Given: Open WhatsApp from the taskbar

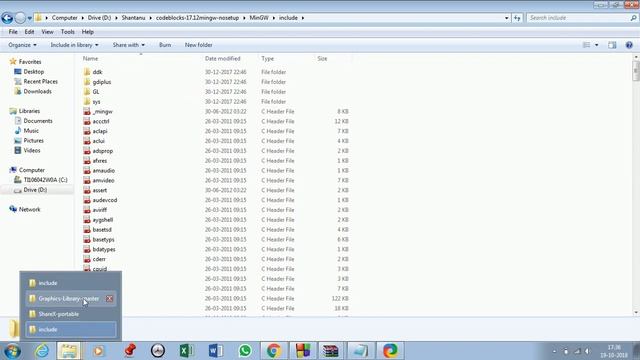Looking at the screenshot, I should (x=245, y=351).
